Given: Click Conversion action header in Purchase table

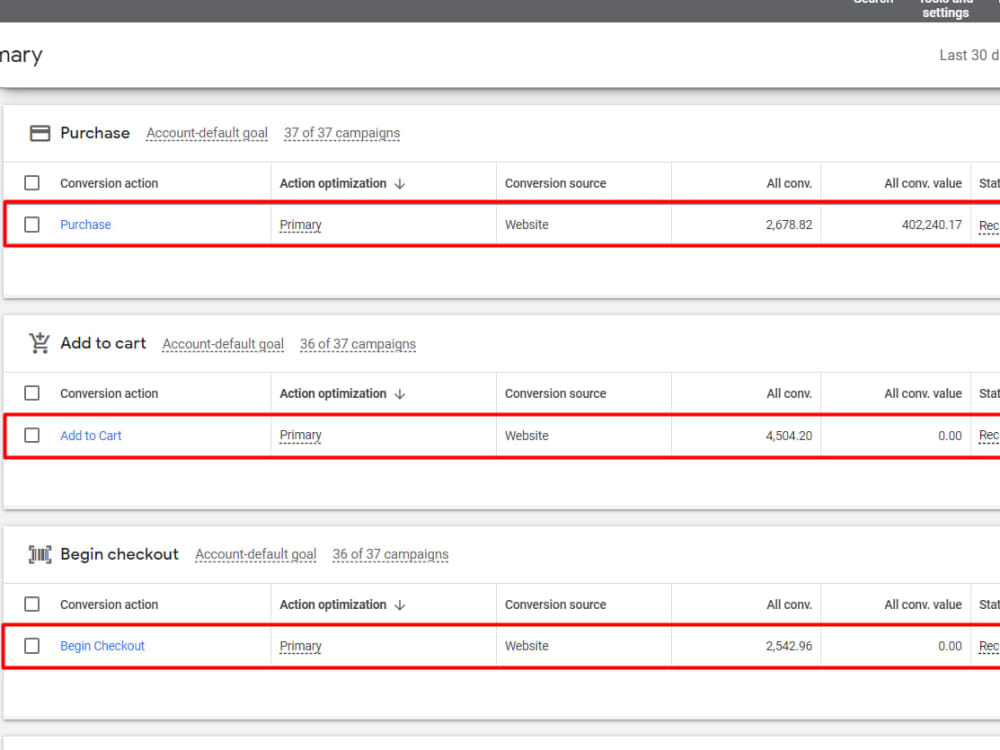Looking at the screenshot, I should [109, 184].
